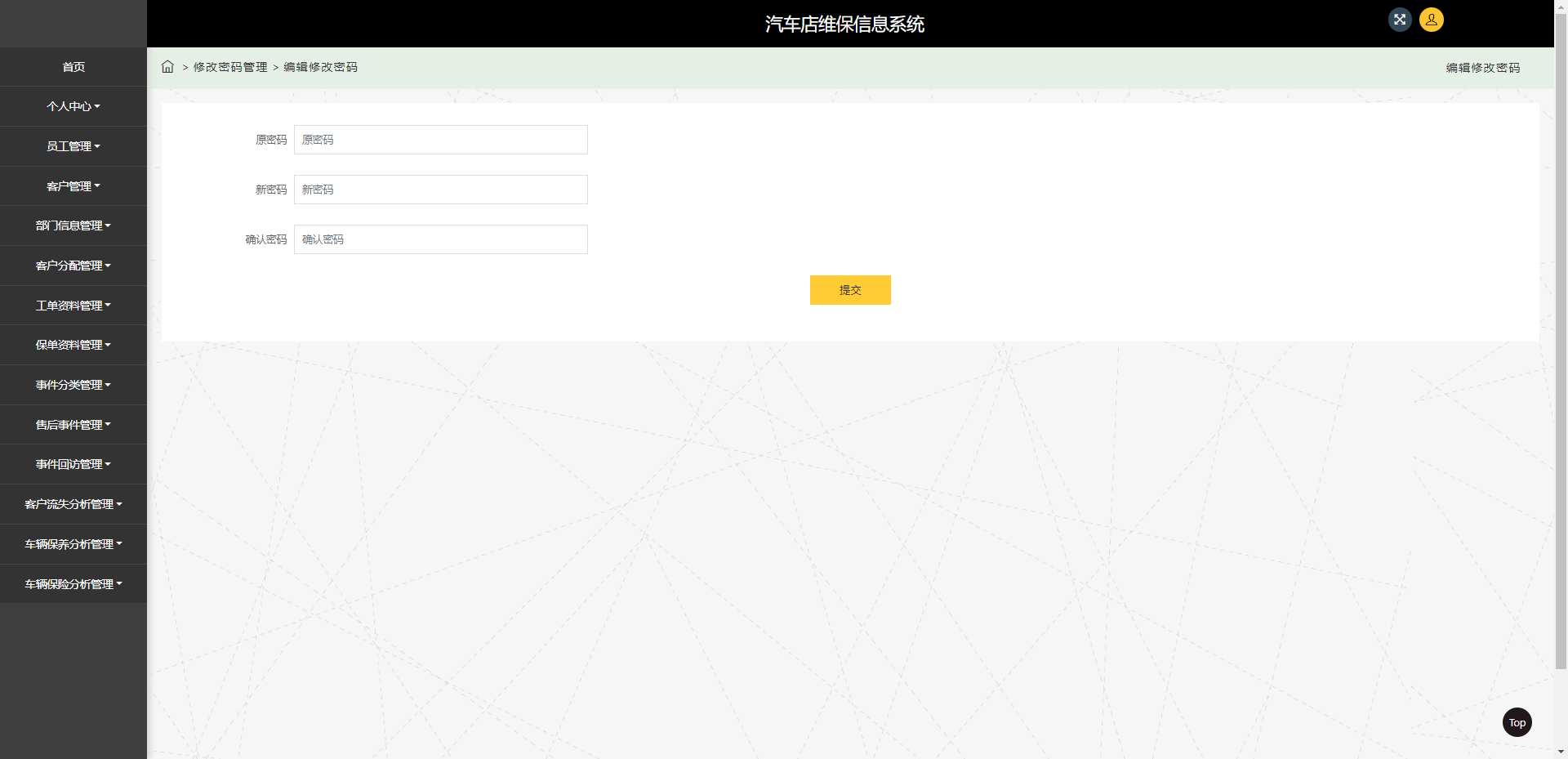1568x759 pixels.
Task: Open 车辆保险分析管理 sidebar menu
Action: (73, 584)
